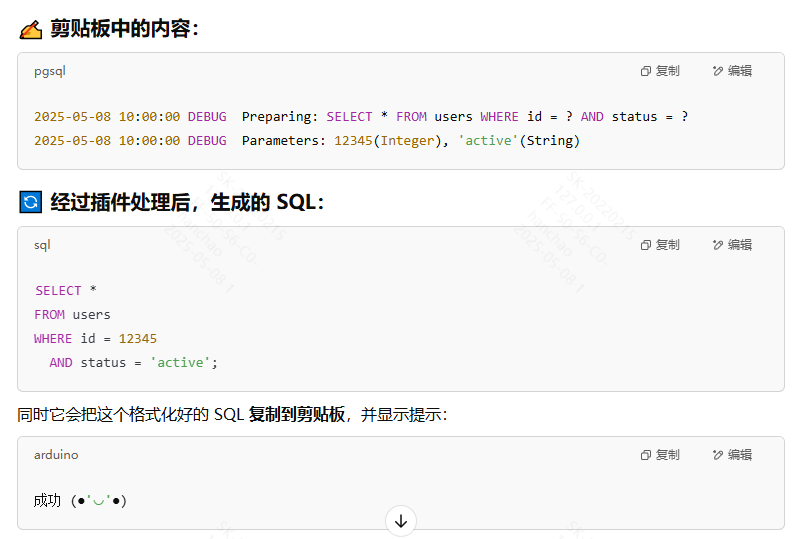Click the FROM users line
The width and height of the screenshot is (798, 539).
point(72,315)
